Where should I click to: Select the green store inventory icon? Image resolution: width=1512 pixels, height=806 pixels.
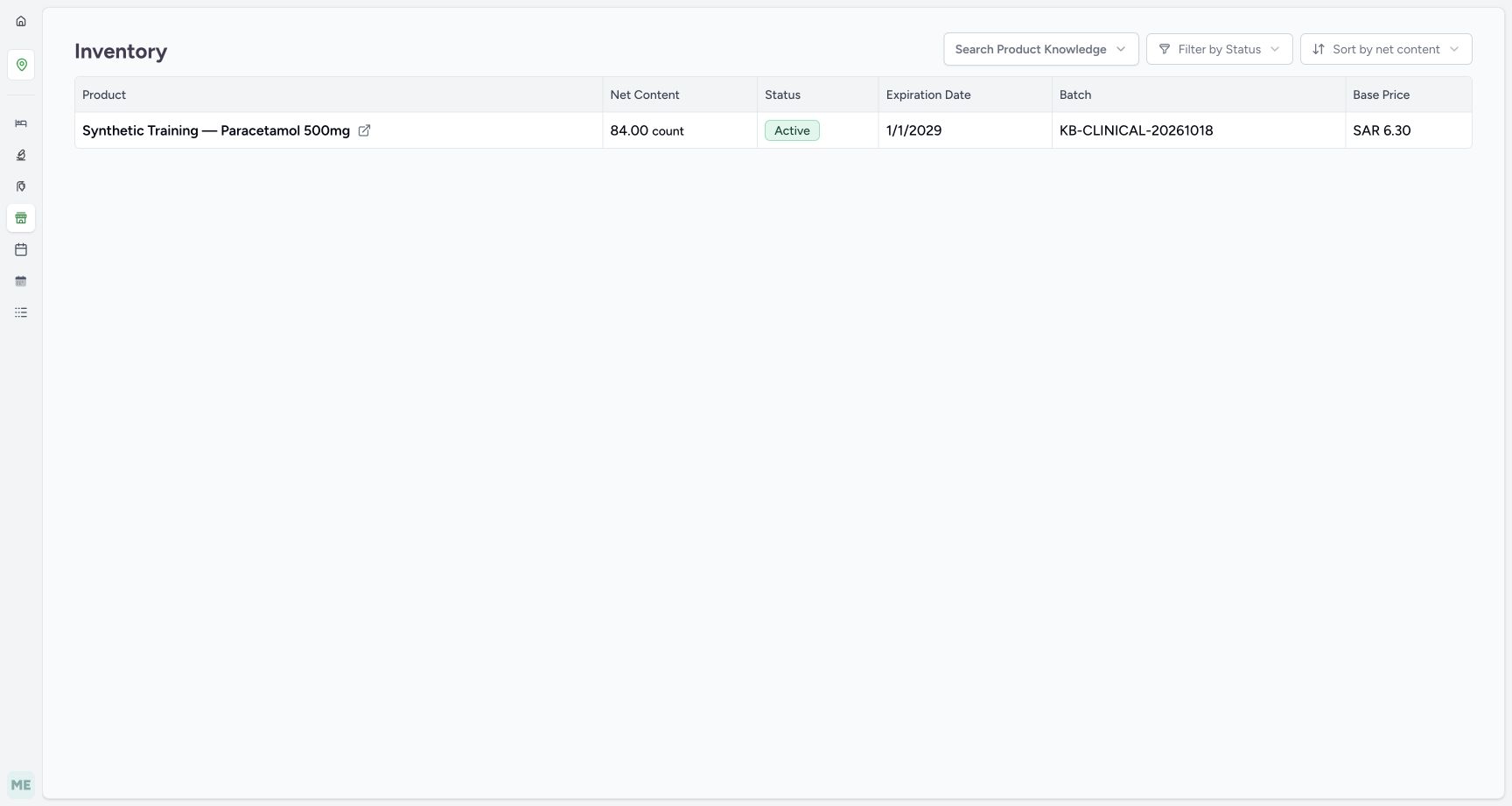[x=21, y=218]
